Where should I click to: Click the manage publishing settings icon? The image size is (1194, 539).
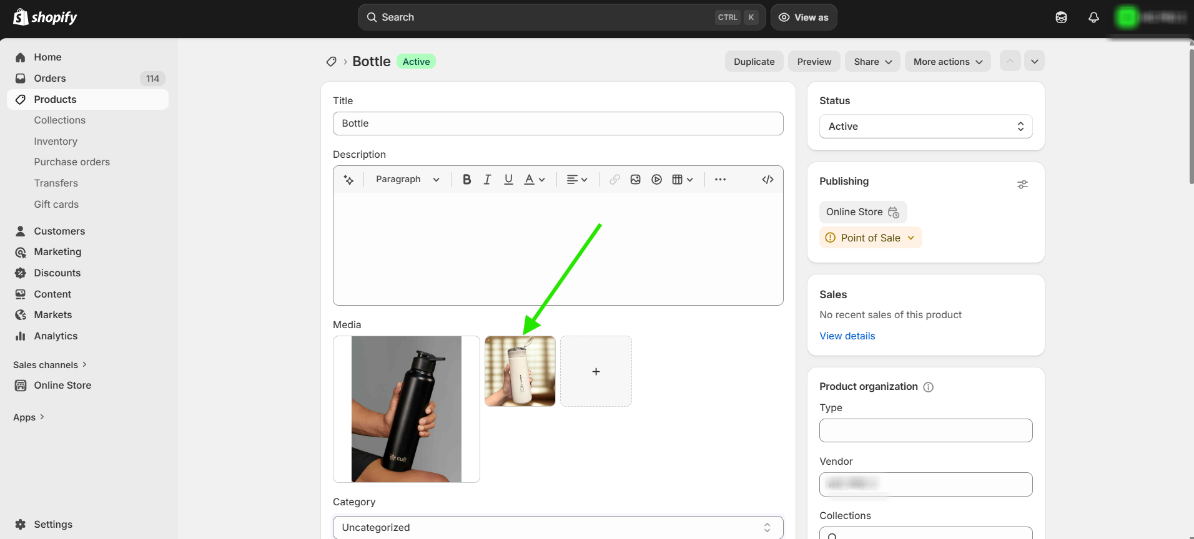[x=1022, y=184]
